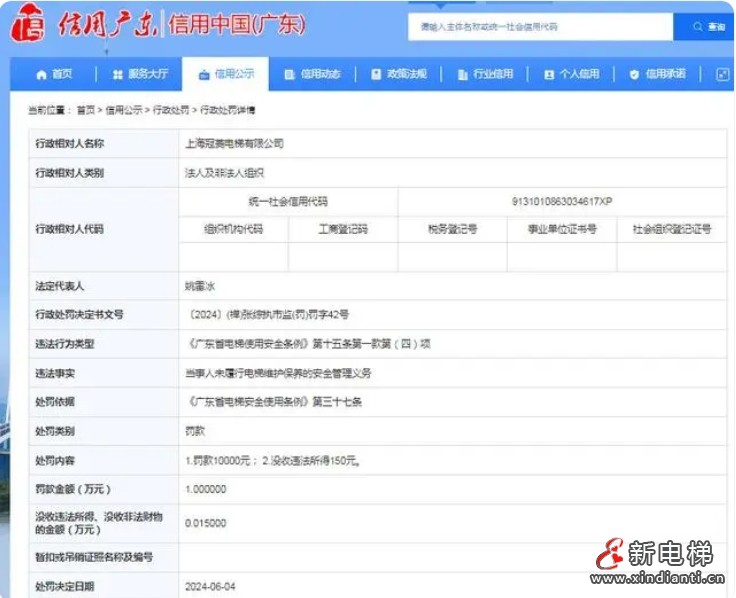Click the 行政相对人类别 row label
The image size is (736, 598).
click(69, 173)
